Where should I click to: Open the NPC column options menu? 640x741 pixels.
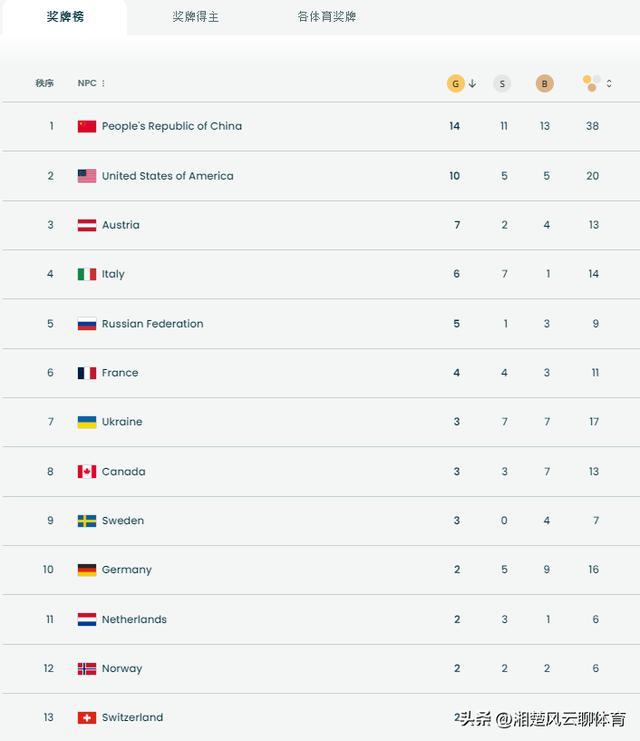click(103, 84)
